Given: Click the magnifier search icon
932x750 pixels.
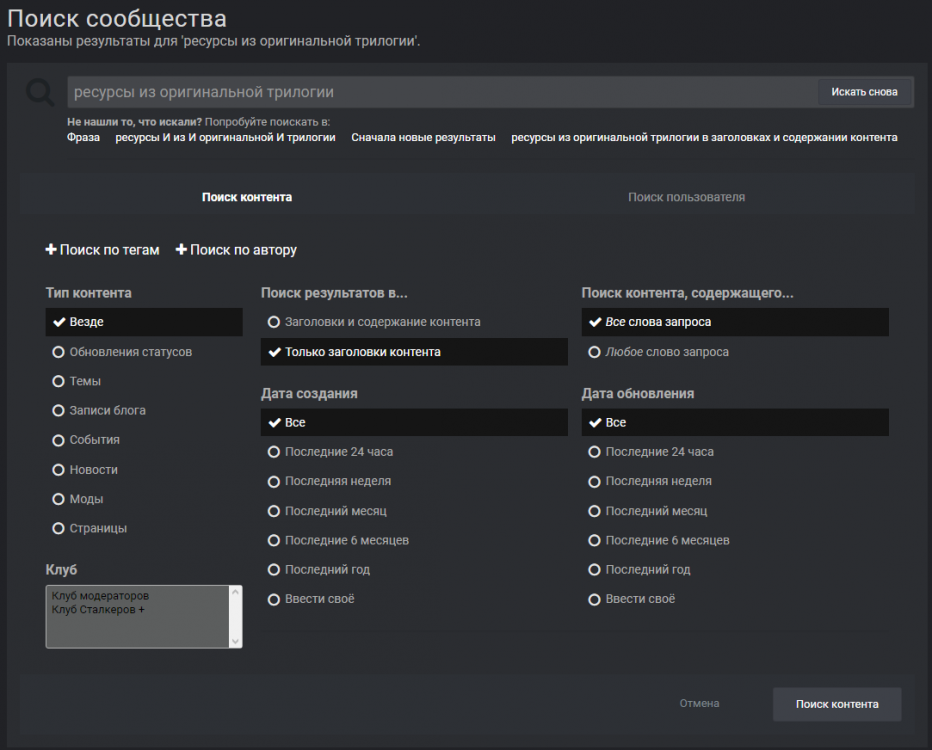Looking at the screenshot, I should (39, 92).
